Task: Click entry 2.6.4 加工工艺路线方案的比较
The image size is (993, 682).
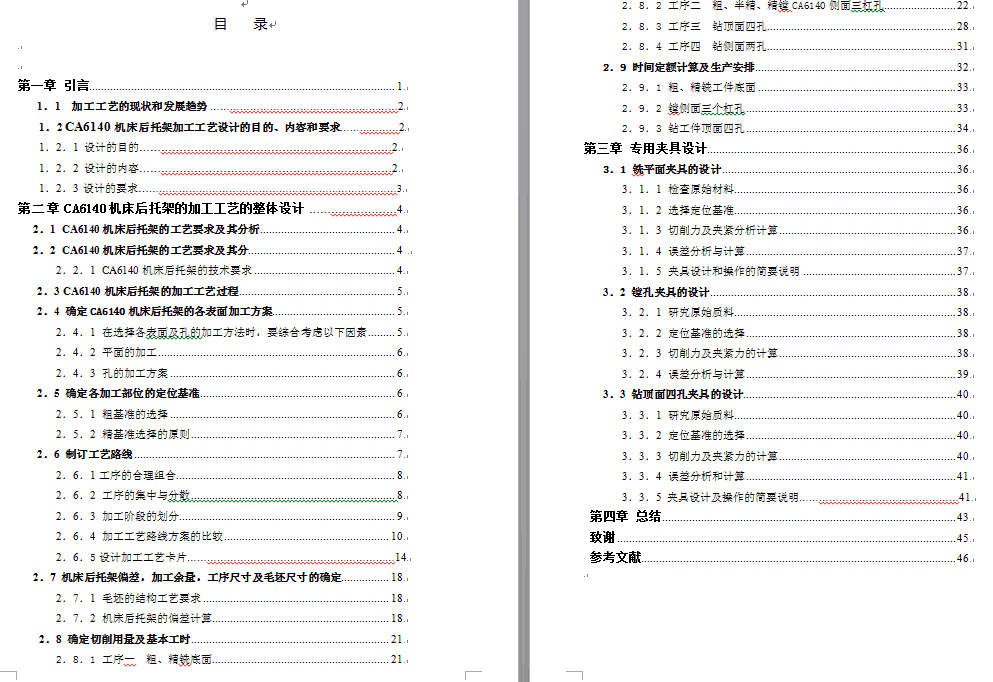Action: [x=231, y=536]
